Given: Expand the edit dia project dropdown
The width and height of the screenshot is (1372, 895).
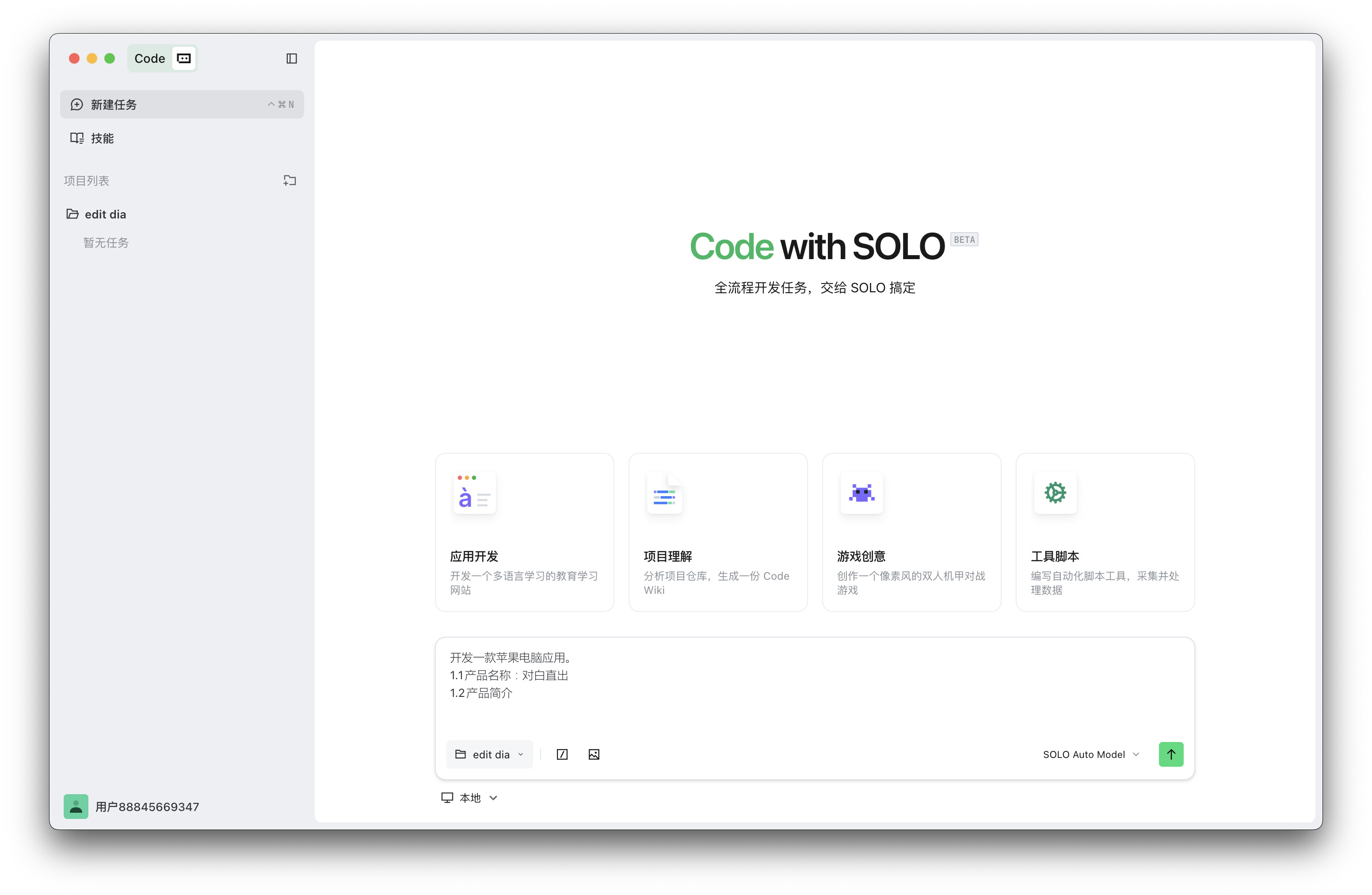Looking at the screenshot, I should [489, 754].
